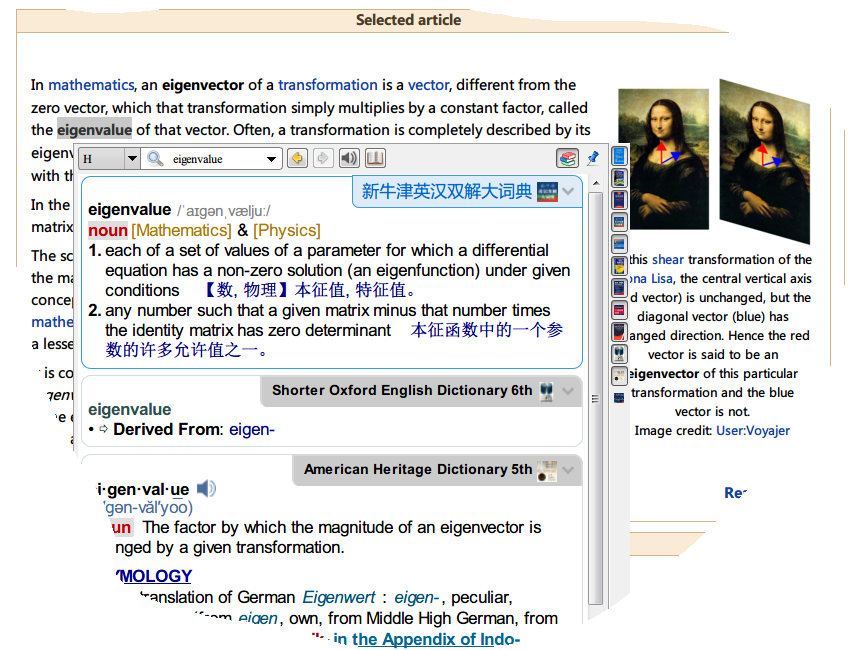Click Shorter Oxford English Dictionary 6th title
Image resolution: width=851 pixels, height=650 pixels.
[402, 390]
